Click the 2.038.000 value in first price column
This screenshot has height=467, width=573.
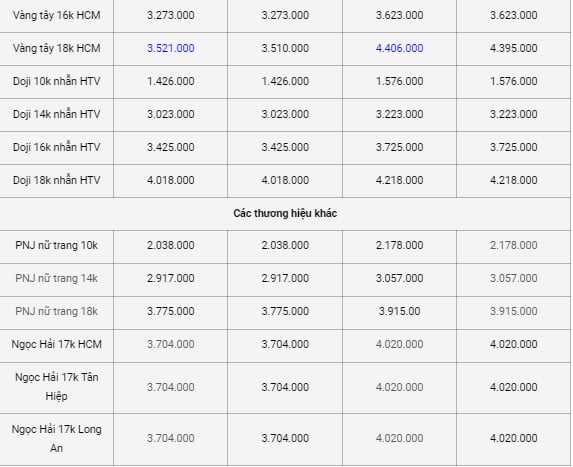coord(171,245)
